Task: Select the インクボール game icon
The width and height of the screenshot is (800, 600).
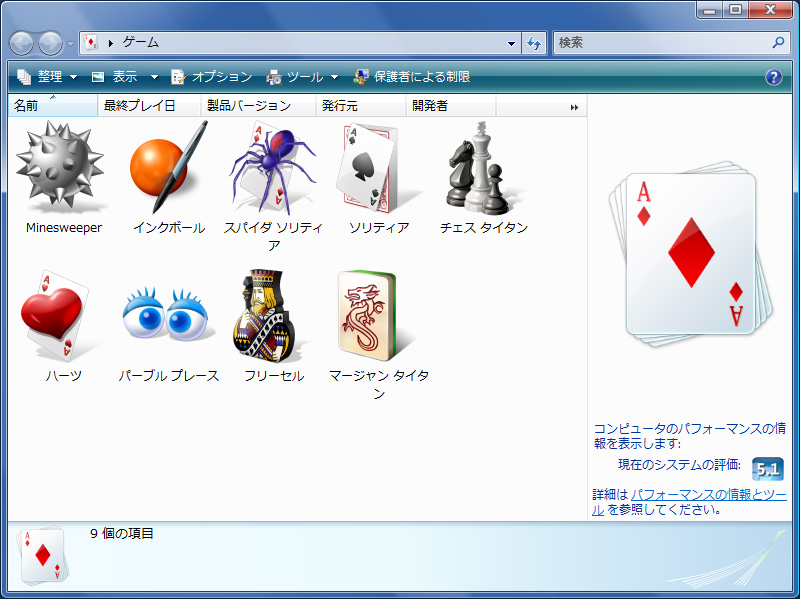Action: point(168,167)
